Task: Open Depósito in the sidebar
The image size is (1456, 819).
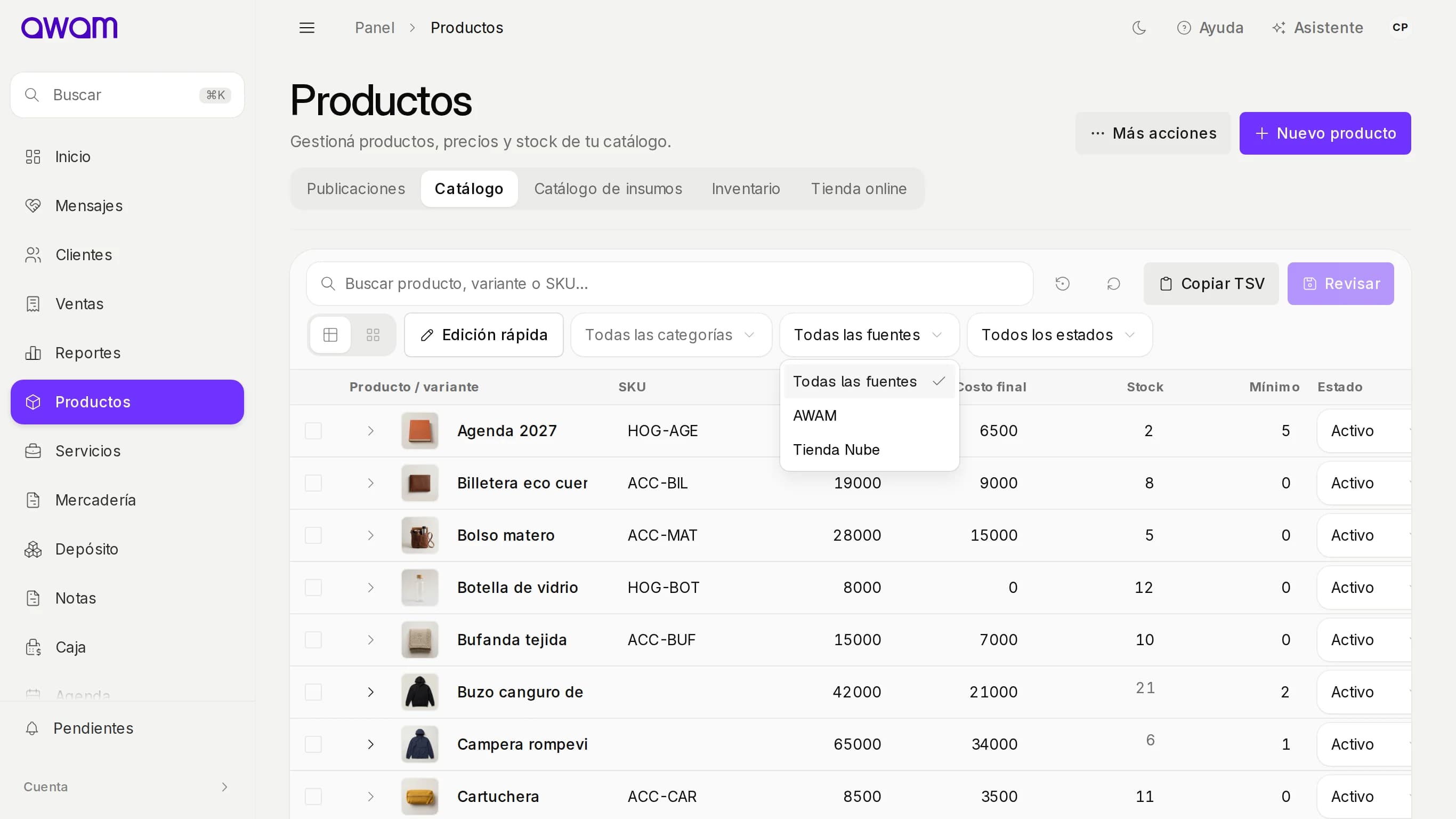Action: (x=127, y=549)
